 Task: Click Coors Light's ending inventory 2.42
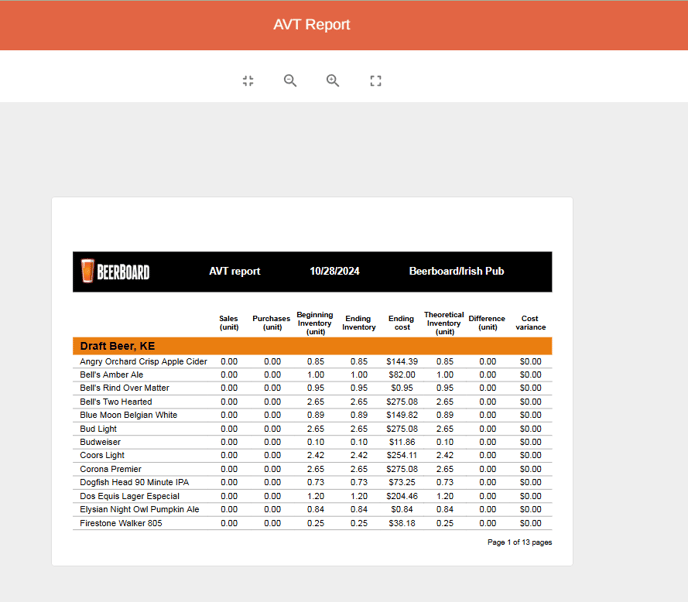point(359,455)
